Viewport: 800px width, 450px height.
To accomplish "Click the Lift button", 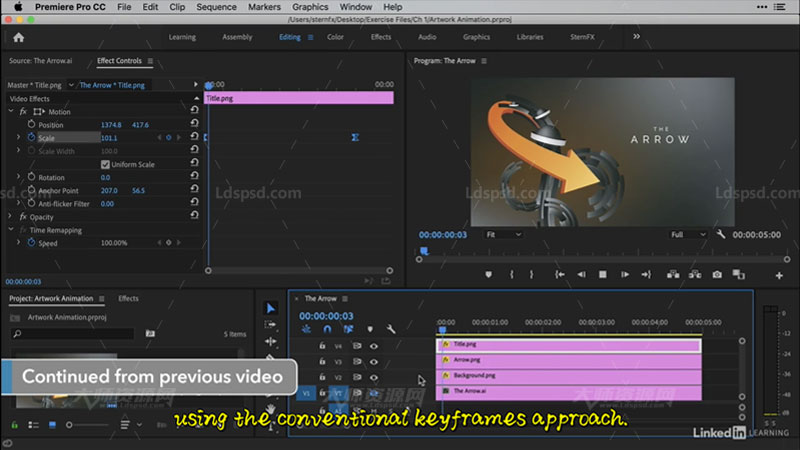I will (x=673, y=274).
